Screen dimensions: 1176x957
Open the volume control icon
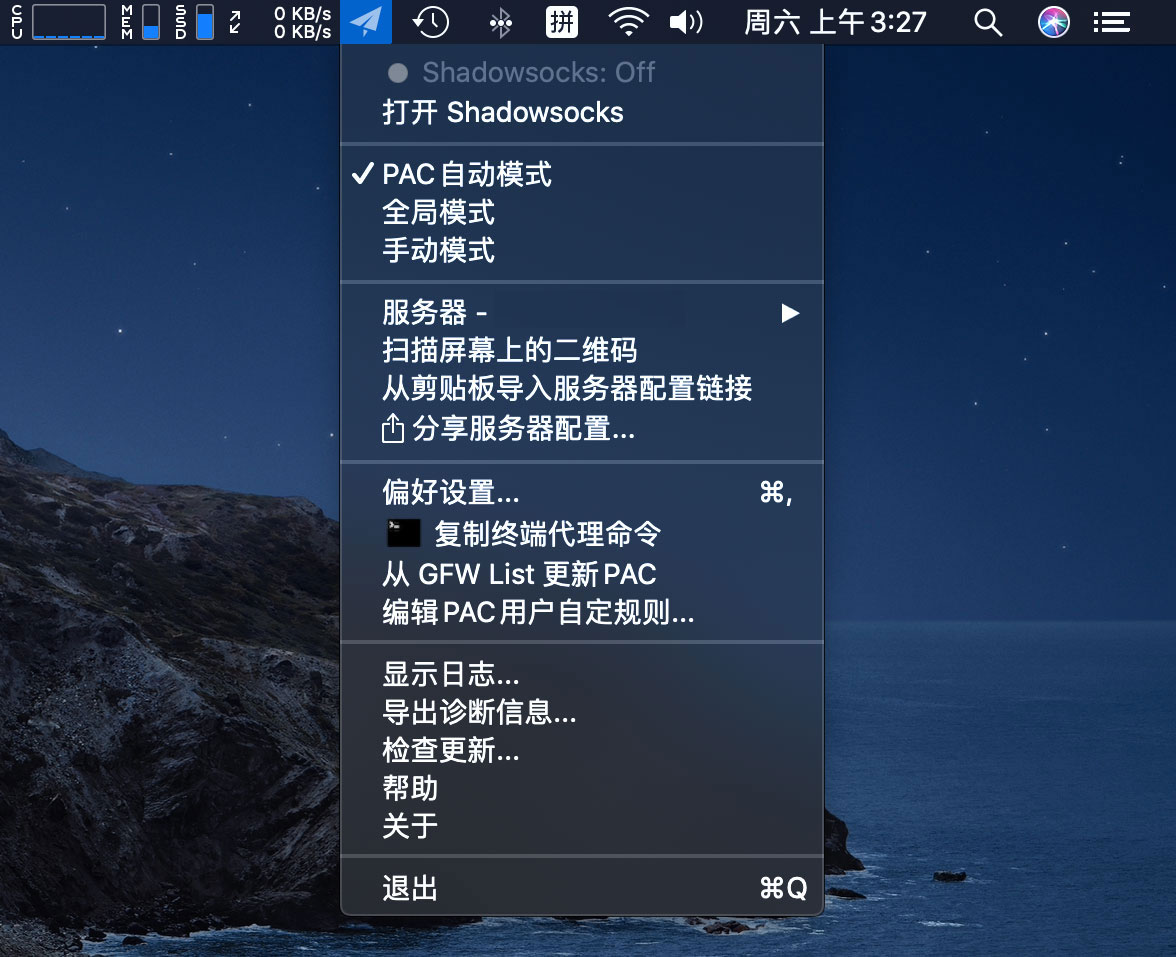pos(686,22)
